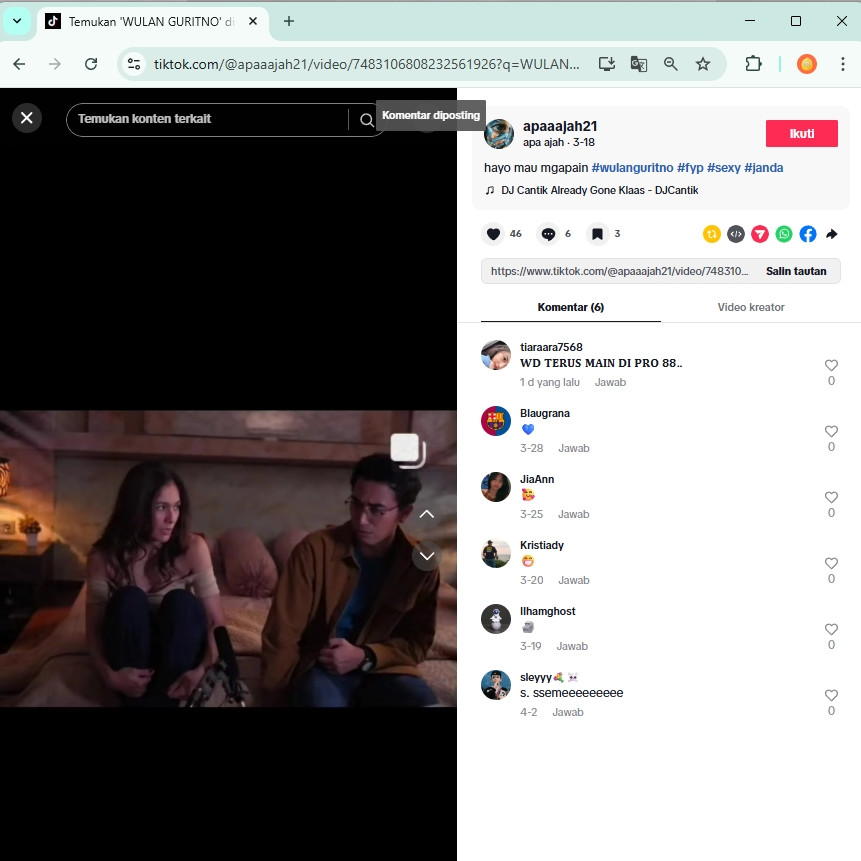
Task: Close the TikTok video viewer with X
Action: point(26,118)
